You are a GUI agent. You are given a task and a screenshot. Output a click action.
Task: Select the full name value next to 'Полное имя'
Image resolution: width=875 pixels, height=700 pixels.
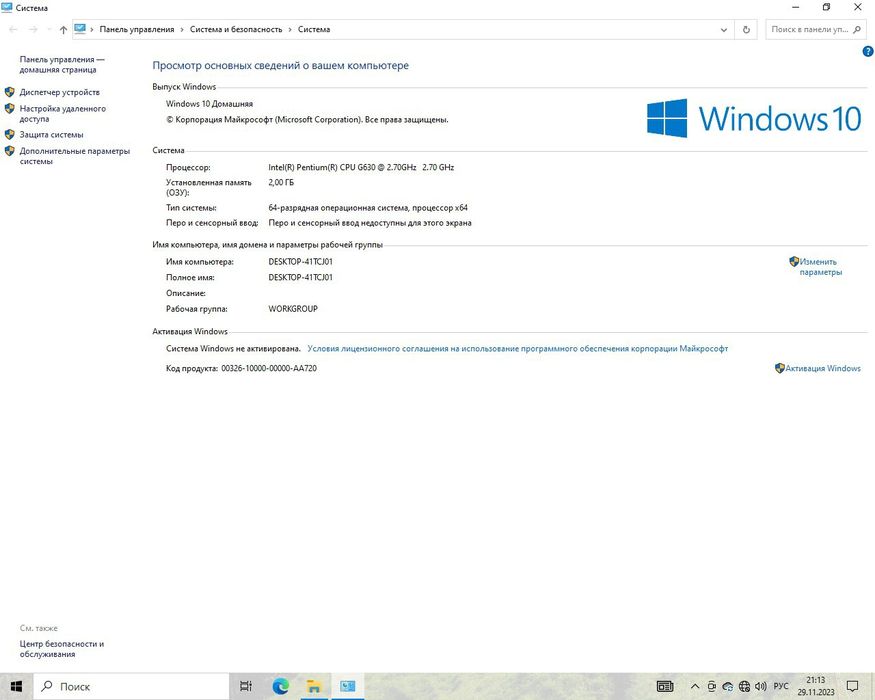tap(300, 277)
